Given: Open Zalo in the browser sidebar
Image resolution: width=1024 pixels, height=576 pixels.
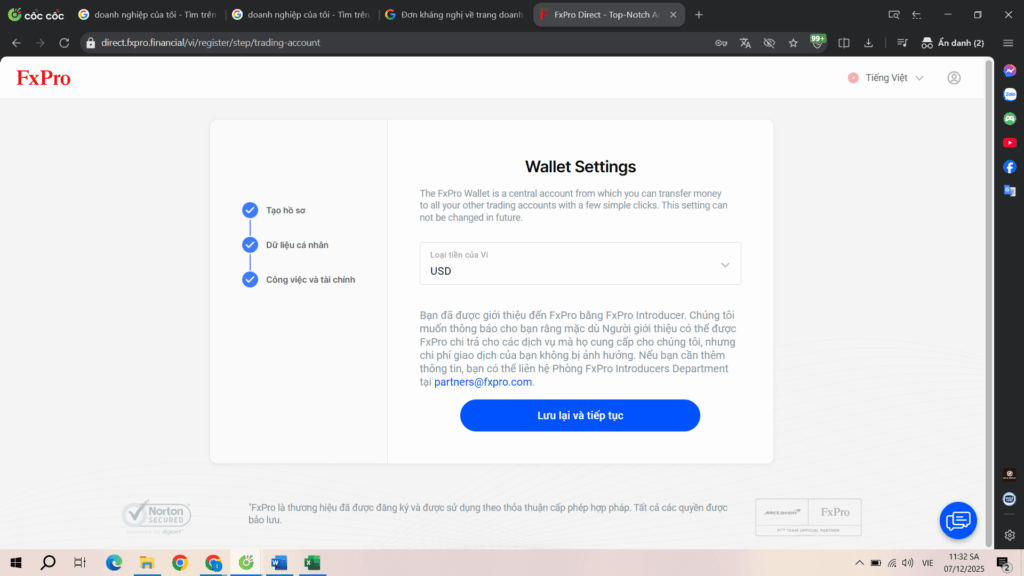Looking at the screenshot, I should pos(1010,95).
